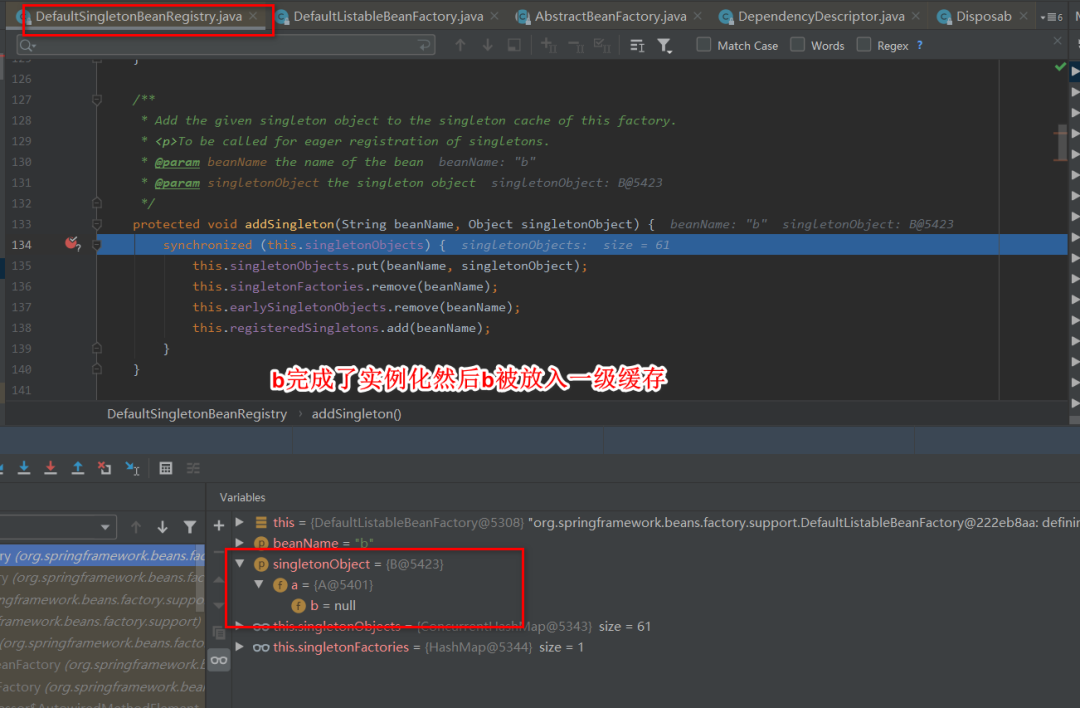Screen dimensions: 1080x708
Task: Click Step Out up-arrow icon
Action: (x=78, y=468)
